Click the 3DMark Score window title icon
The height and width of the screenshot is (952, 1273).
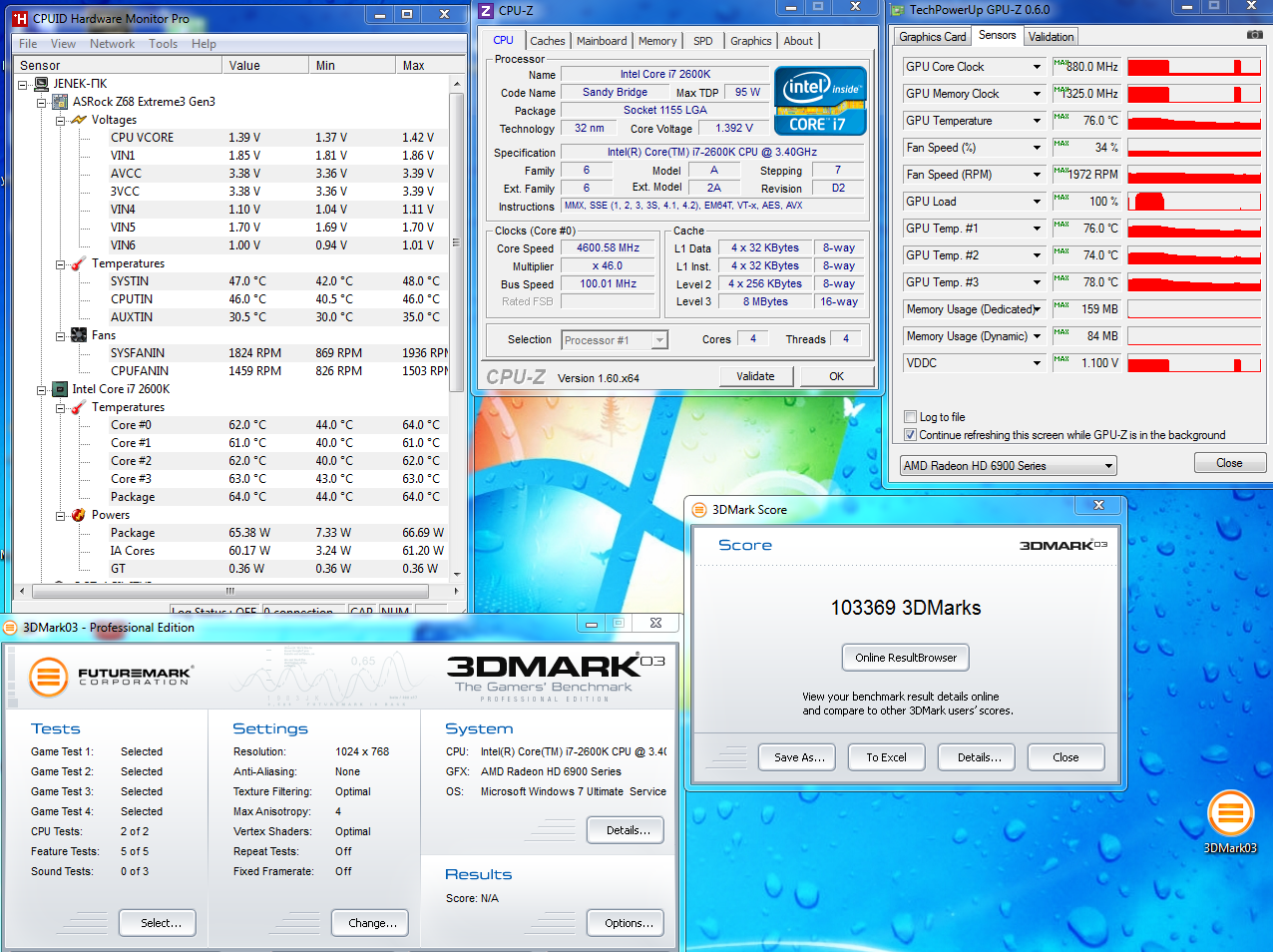699,510
